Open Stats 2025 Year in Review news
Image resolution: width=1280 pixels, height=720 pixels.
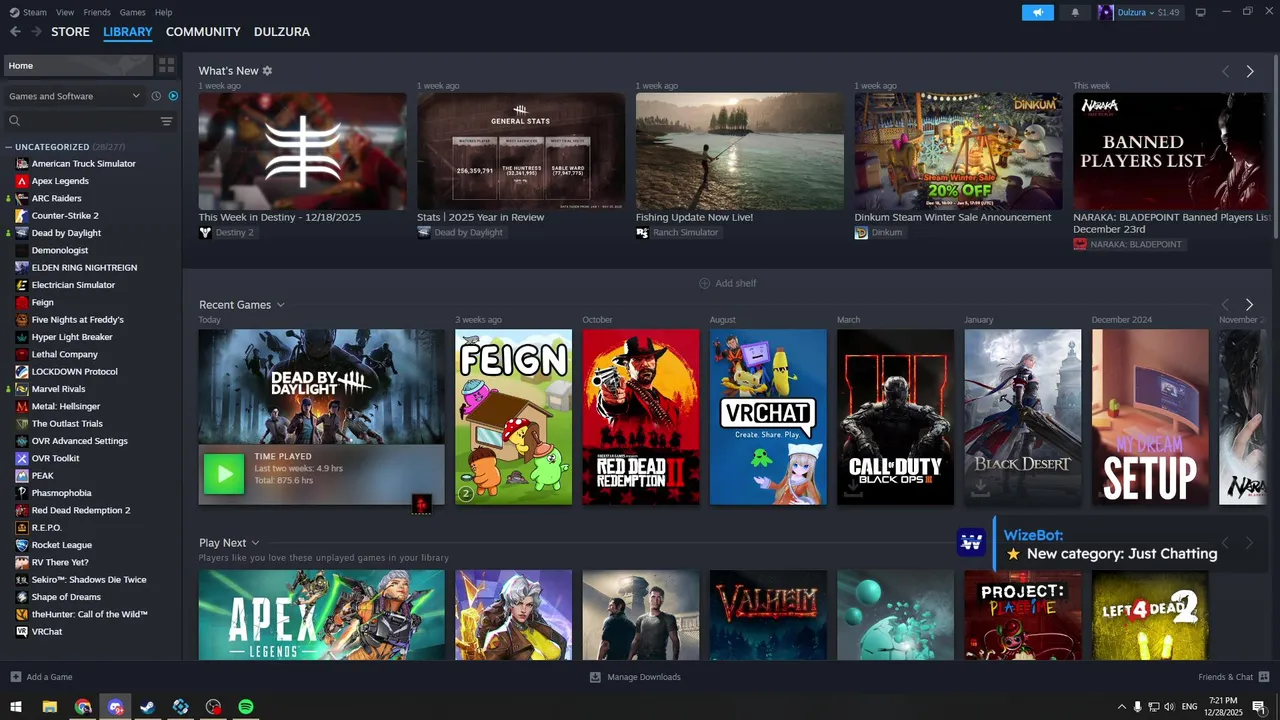pyautogui.click(x=521, y=151)
